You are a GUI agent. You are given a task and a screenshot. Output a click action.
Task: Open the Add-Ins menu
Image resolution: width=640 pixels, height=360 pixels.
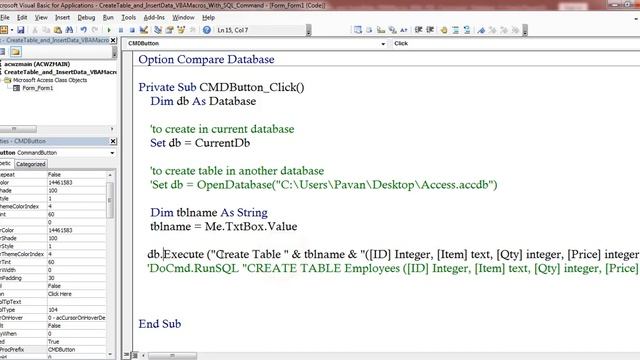pos(154,18)
